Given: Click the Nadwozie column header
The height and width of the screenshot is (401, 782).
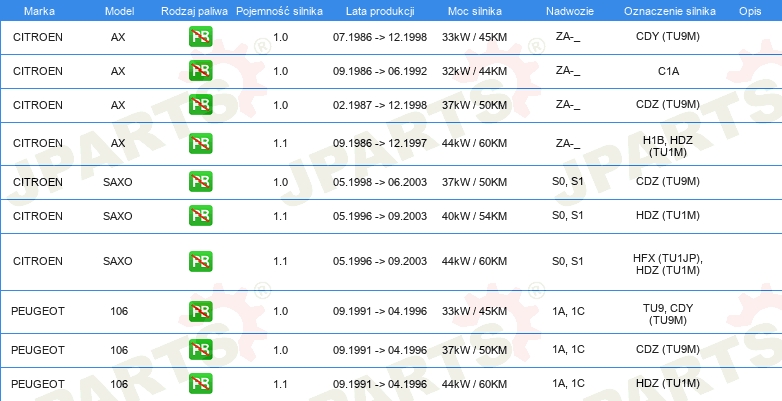Looking at the screenshot, I should point(570,11).
